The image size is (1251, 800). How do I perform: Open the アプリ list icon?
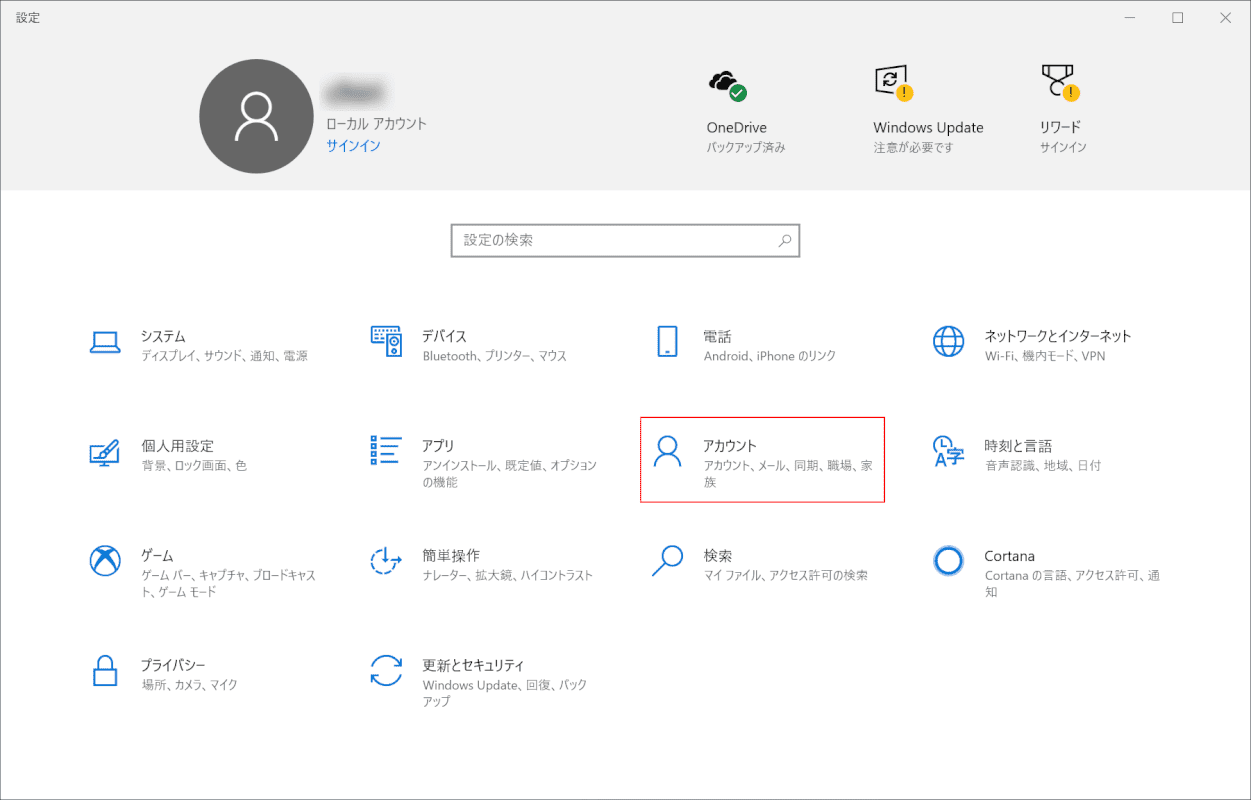[386, 450]
